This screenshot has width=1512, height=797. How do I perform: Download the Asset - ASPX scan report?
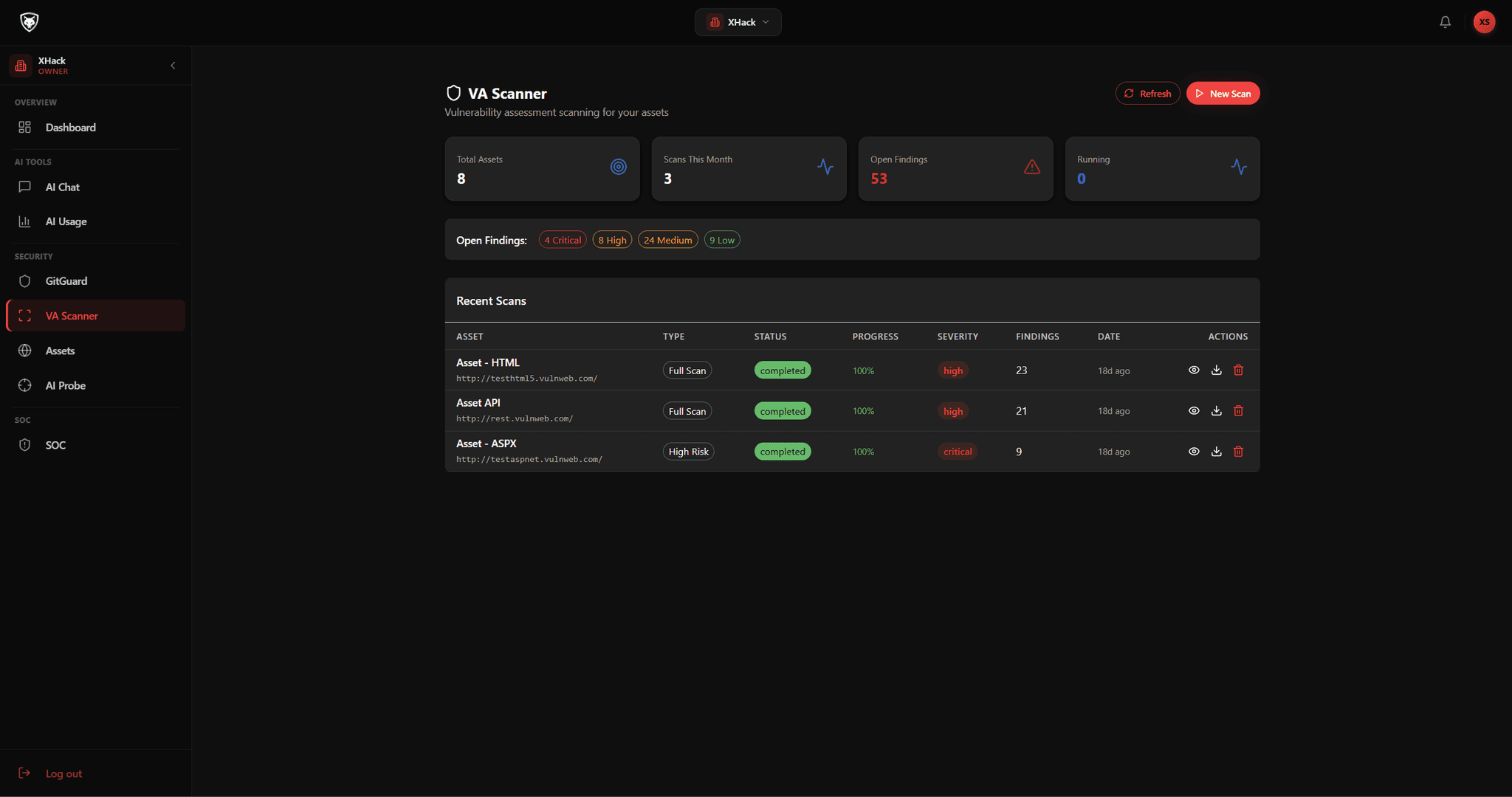pos(1217,451)
